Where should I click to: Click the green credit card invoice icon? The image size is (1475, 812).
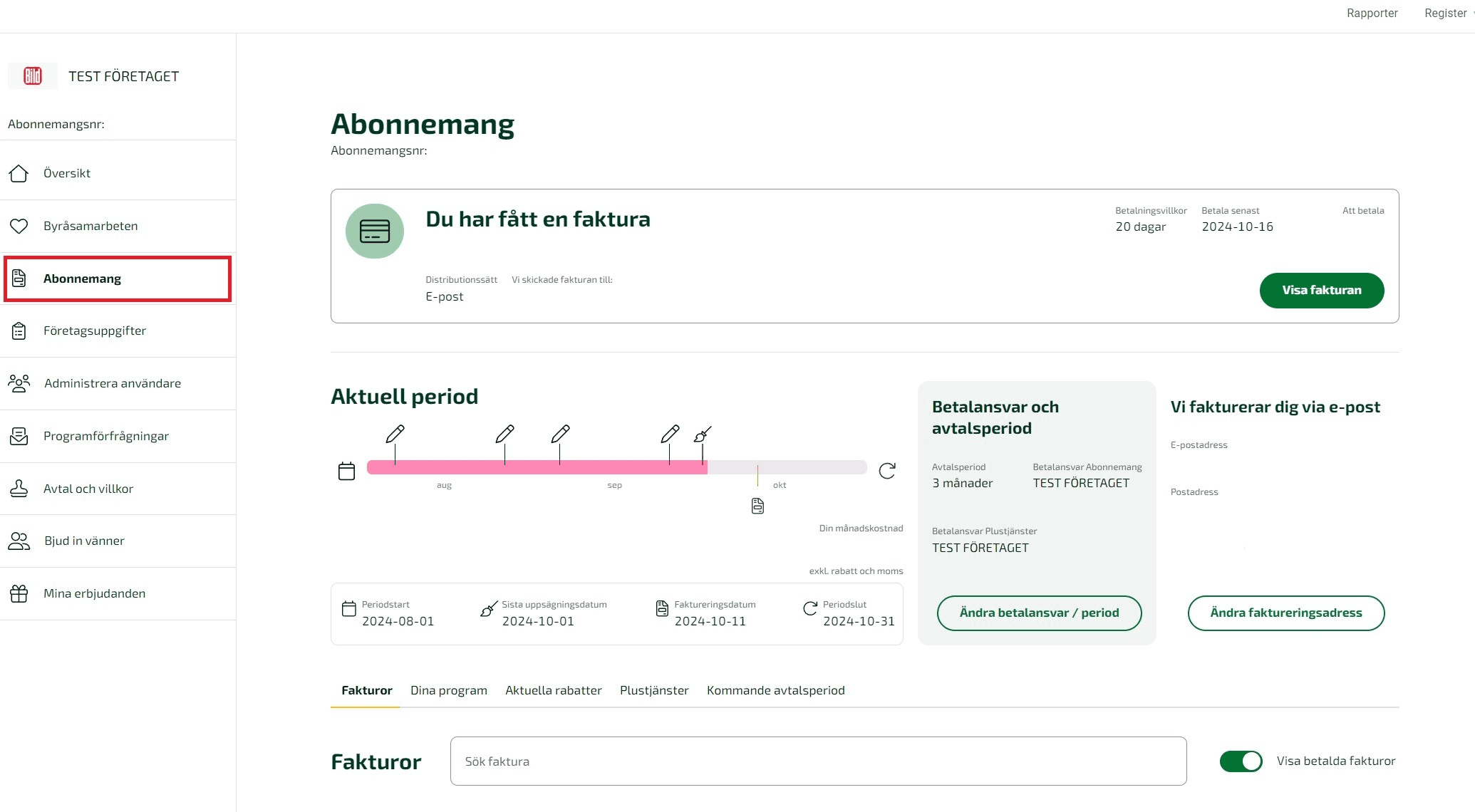tap(375, 231)
